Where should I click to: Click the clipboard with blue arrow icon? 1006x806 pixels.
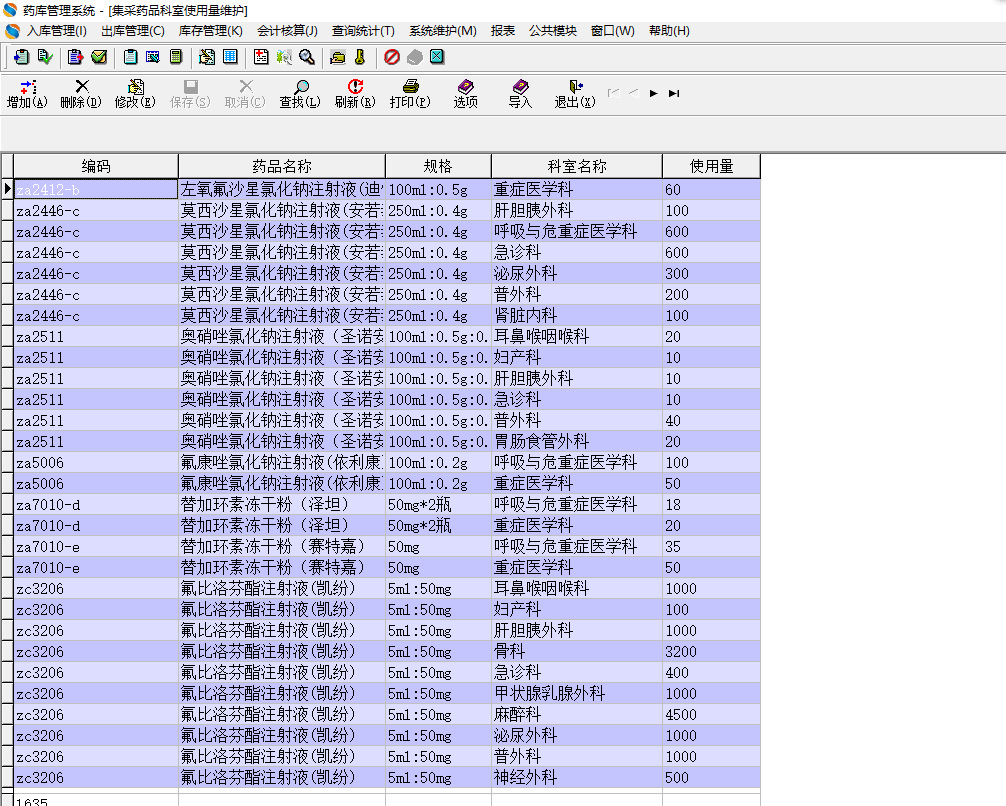pyautogui.click(x=21, y=57)
